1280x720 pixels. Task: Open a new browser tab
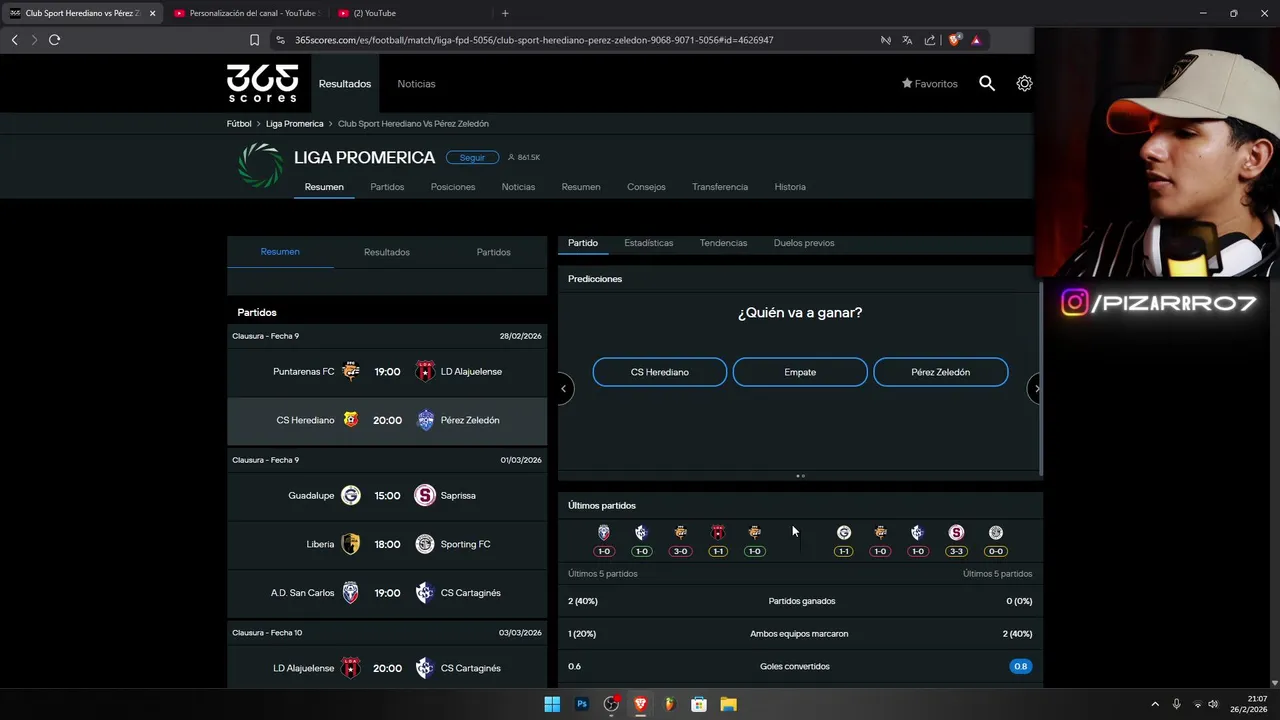[x=505, y=13]
